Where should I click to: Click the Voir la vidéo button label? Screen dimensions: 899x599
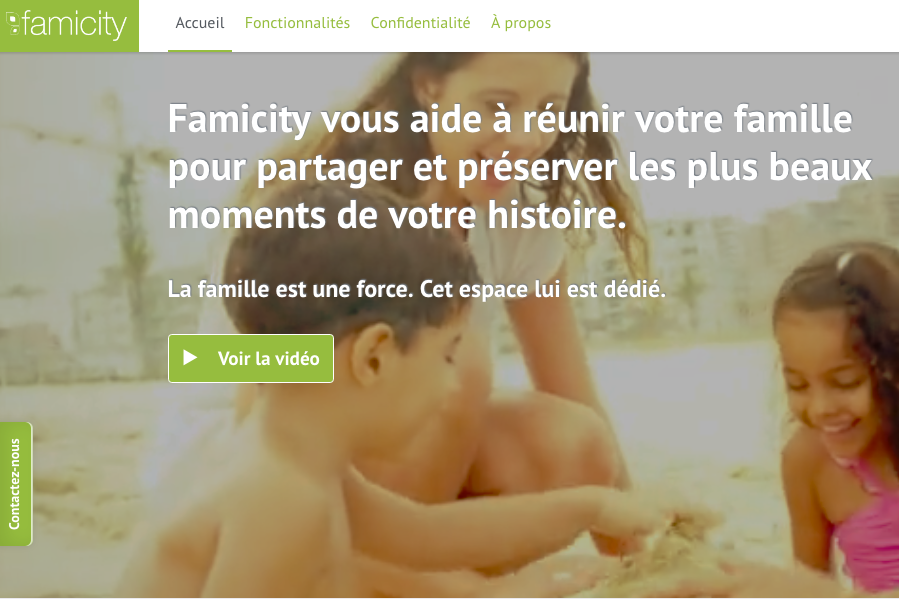point(268,358)
